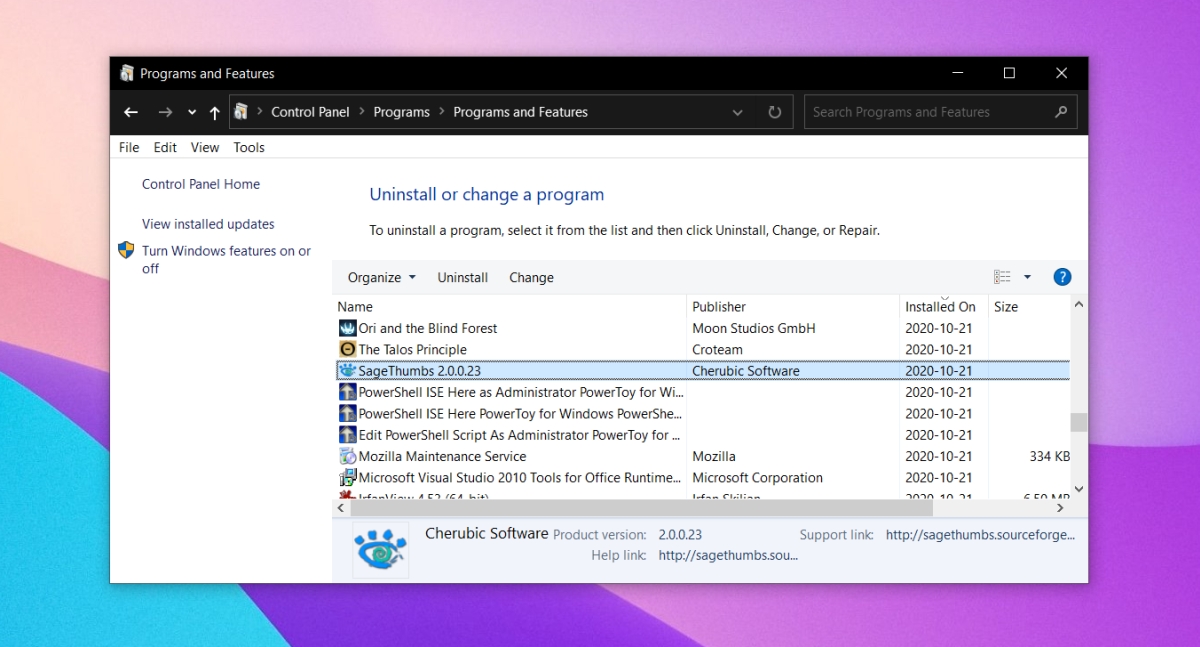Expand the Organize dropdown
The height and width of the screenshot is (647, 1200).
pyautogui.click(x=381, y=277)
